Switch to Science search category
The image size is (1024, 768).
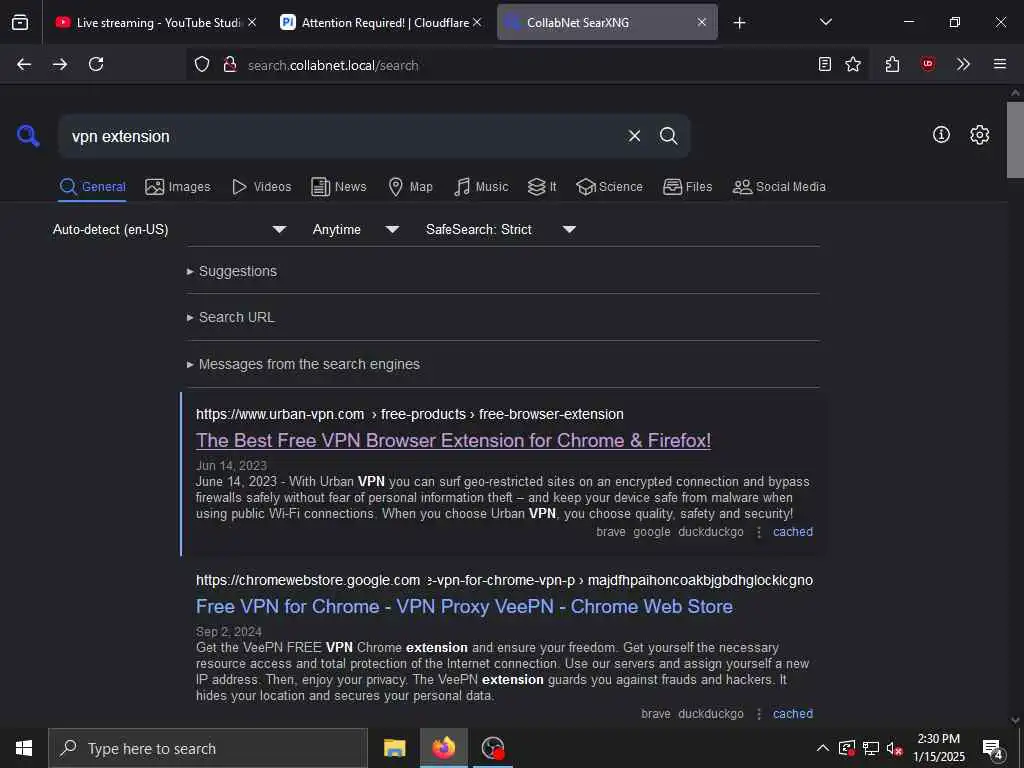click(x=609, y=187)
